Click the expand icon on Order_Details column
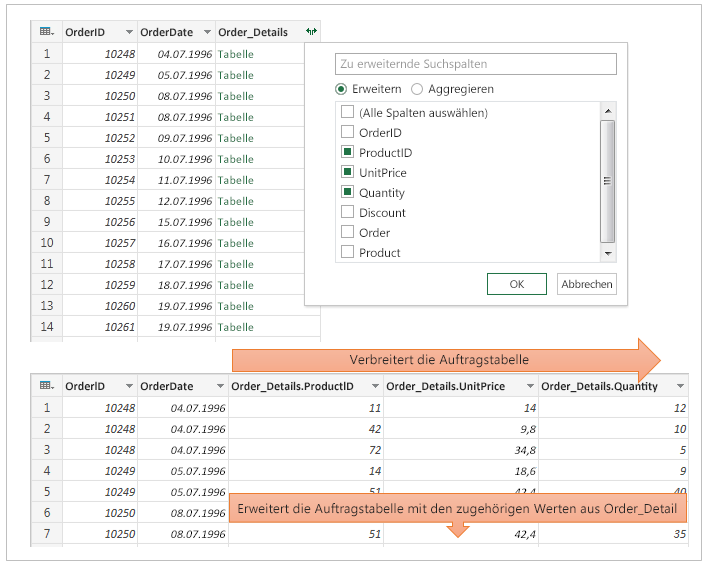 point(311,32)
